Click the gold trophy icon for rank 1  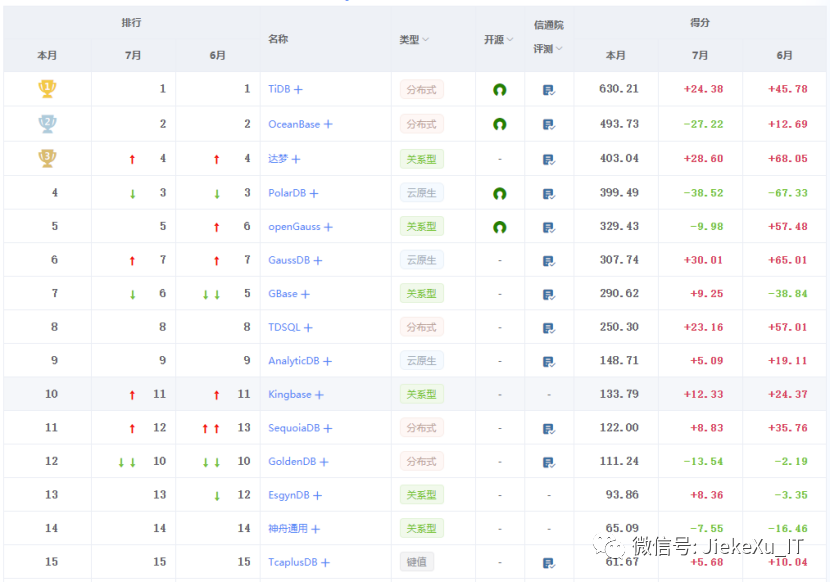(x=47, y=88)
